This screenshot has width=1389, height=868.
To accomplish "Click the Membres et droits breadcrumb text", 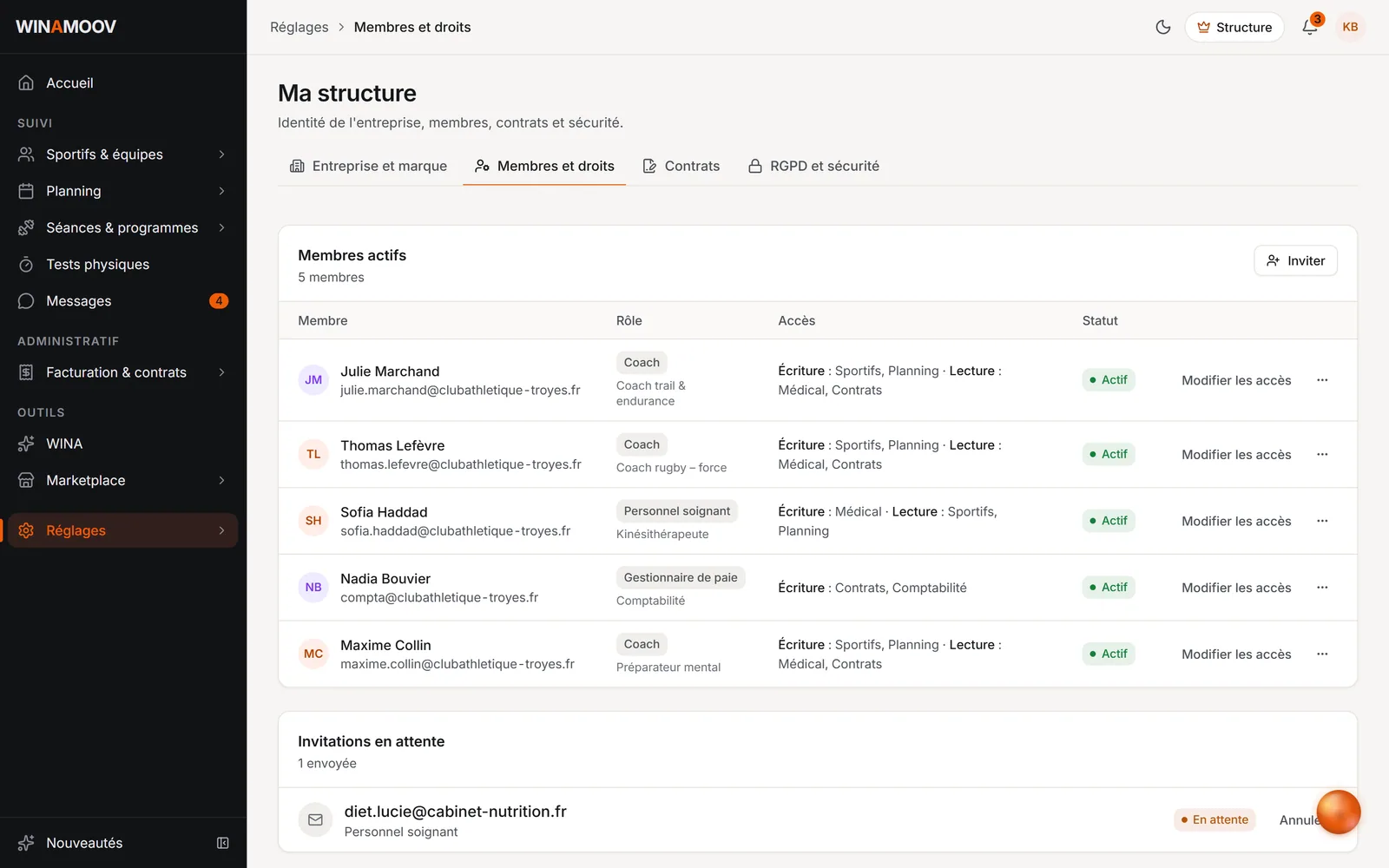I will click(412, 27).
